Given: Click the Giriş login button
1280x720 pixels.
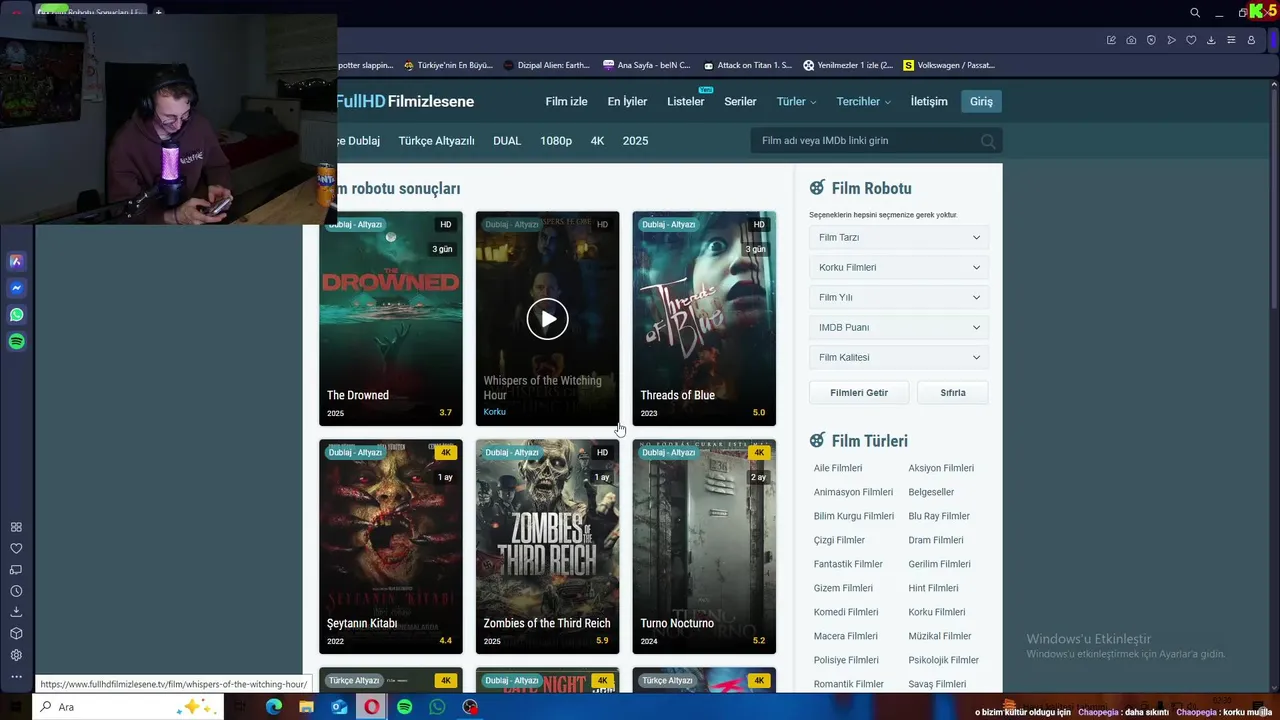Looking at the screenshot, I should [x=981, y=102].
